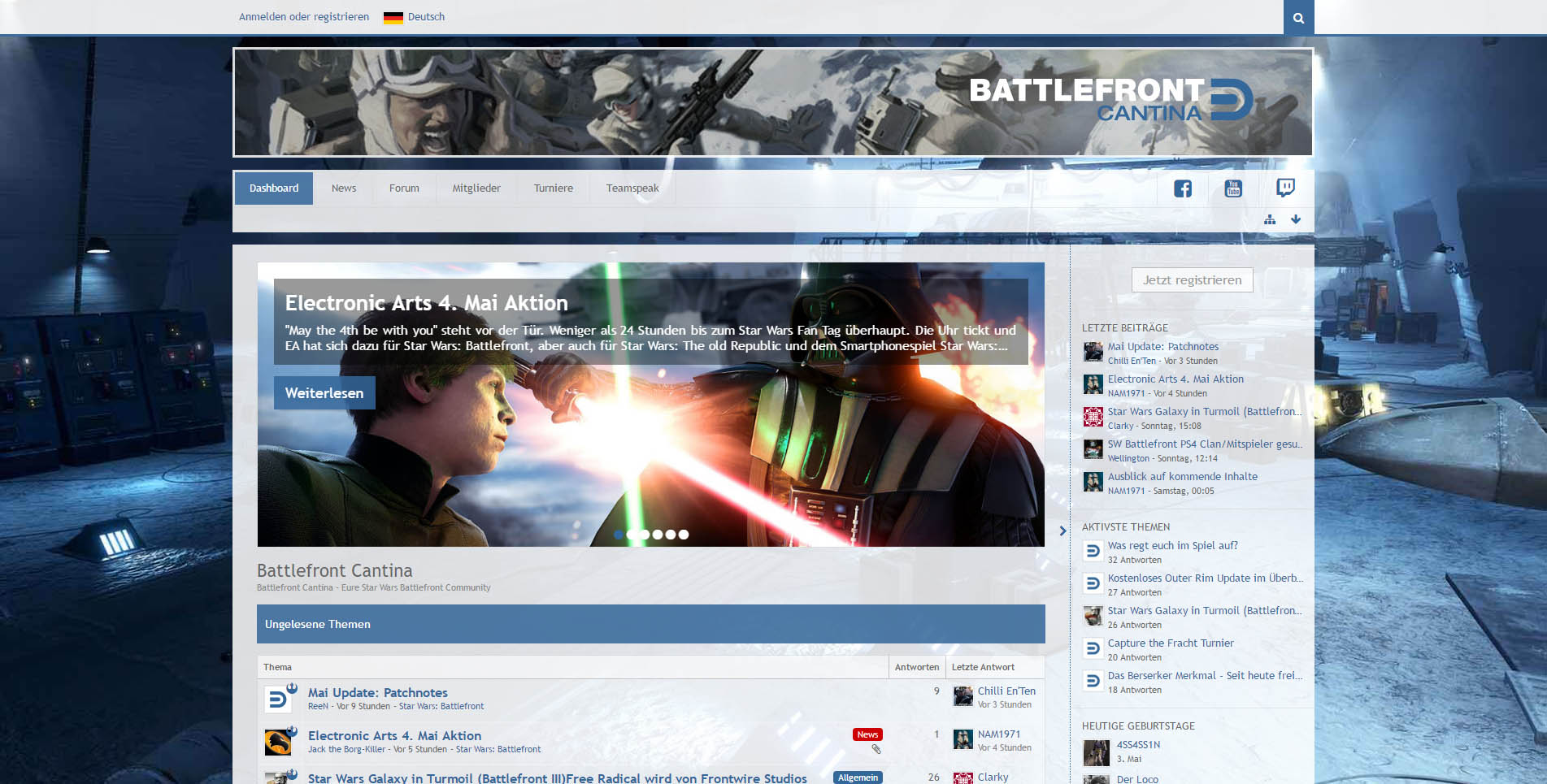Click the Weiterlesen button on the slider
The width and height of the screenshot is (1547, 784).
(324, 393)
